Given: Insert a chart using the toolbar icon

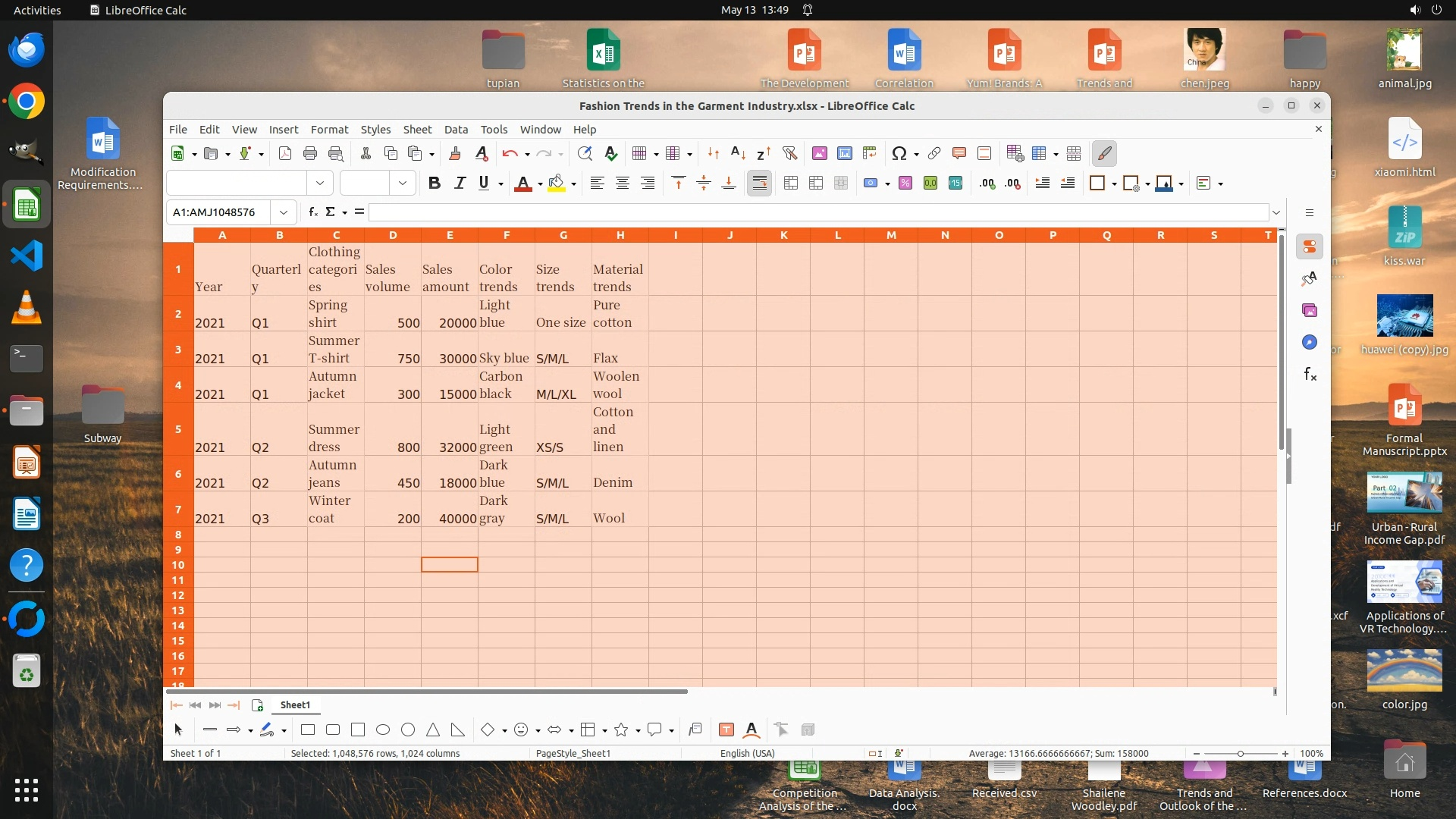Looking at the screenshot, I should point(845,154).
